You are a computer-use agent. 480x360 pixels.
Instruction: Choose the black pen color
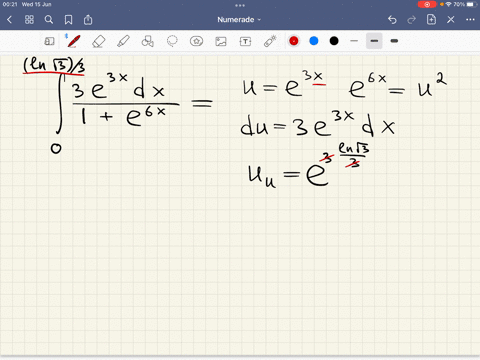tap(334, 41)
